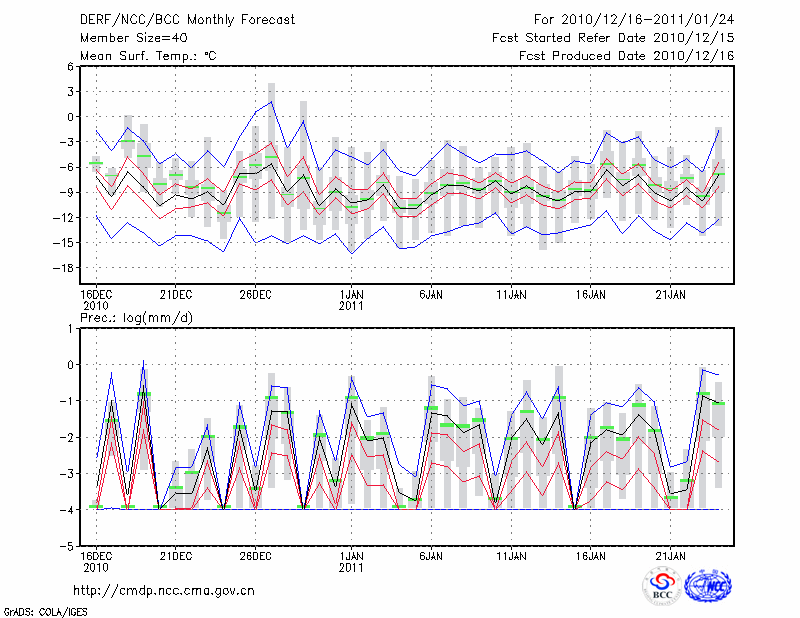Select the Prec.: log(mm/d) label
The image size is (800, 618).
click(x=134, y=317)
